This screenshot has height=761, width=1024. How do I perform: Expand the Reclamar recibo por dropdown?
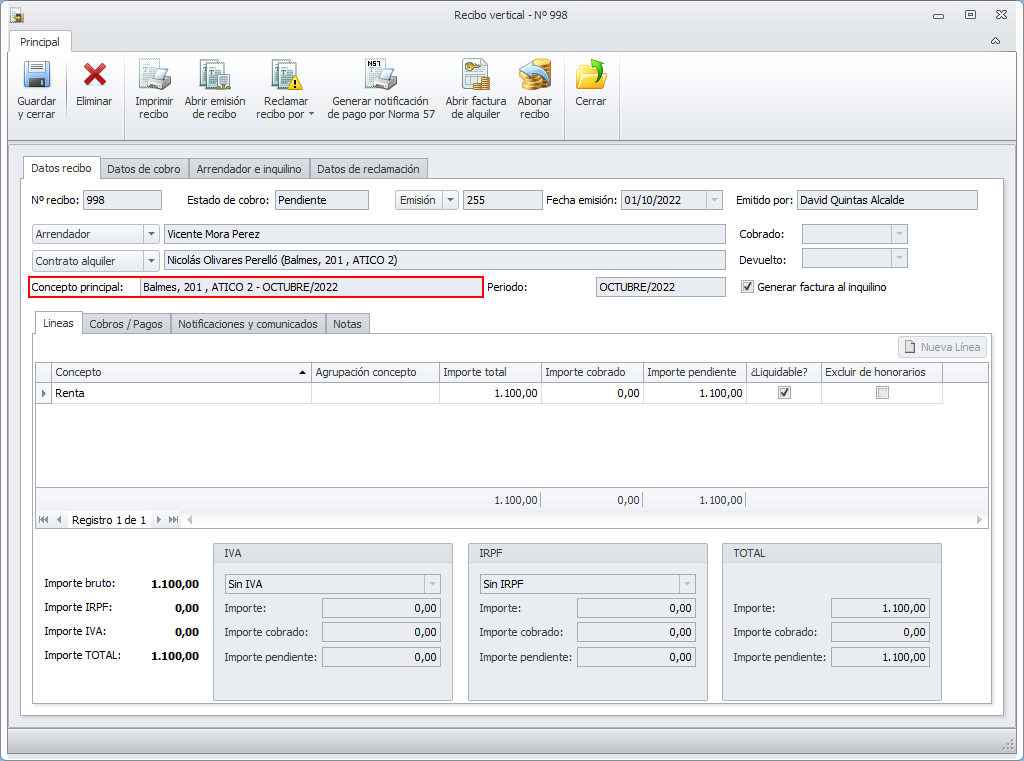point(286,107)
